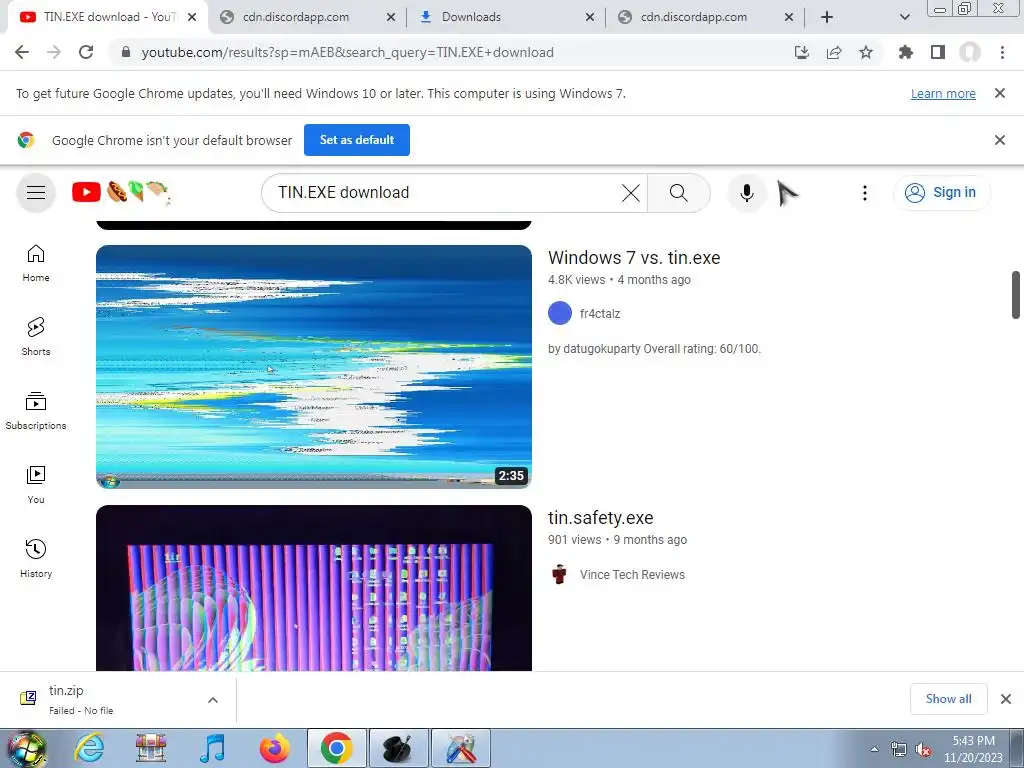Open the Chrome extensions puzzle icon
1024x768 pixels.
905,52
